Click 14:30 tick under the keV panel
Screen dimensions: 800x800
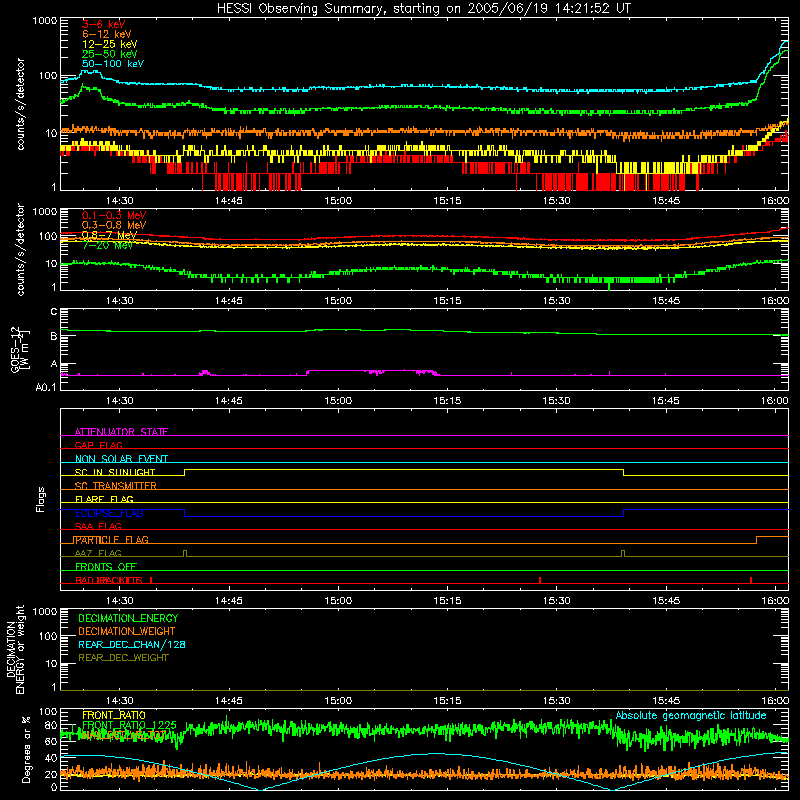(119, 201)
